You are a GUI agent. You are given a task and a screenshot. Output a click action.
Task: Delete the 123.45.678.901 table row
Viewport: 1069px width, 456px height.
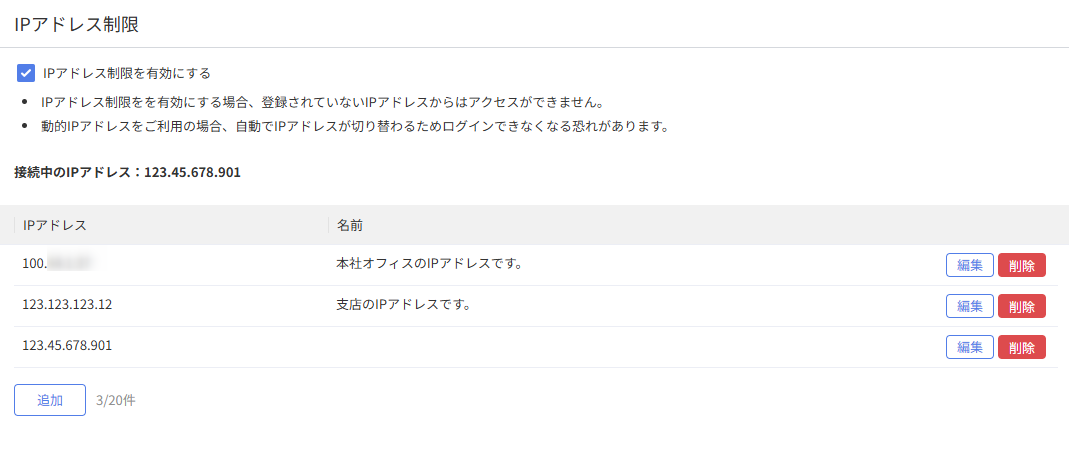click(1021, 347)
